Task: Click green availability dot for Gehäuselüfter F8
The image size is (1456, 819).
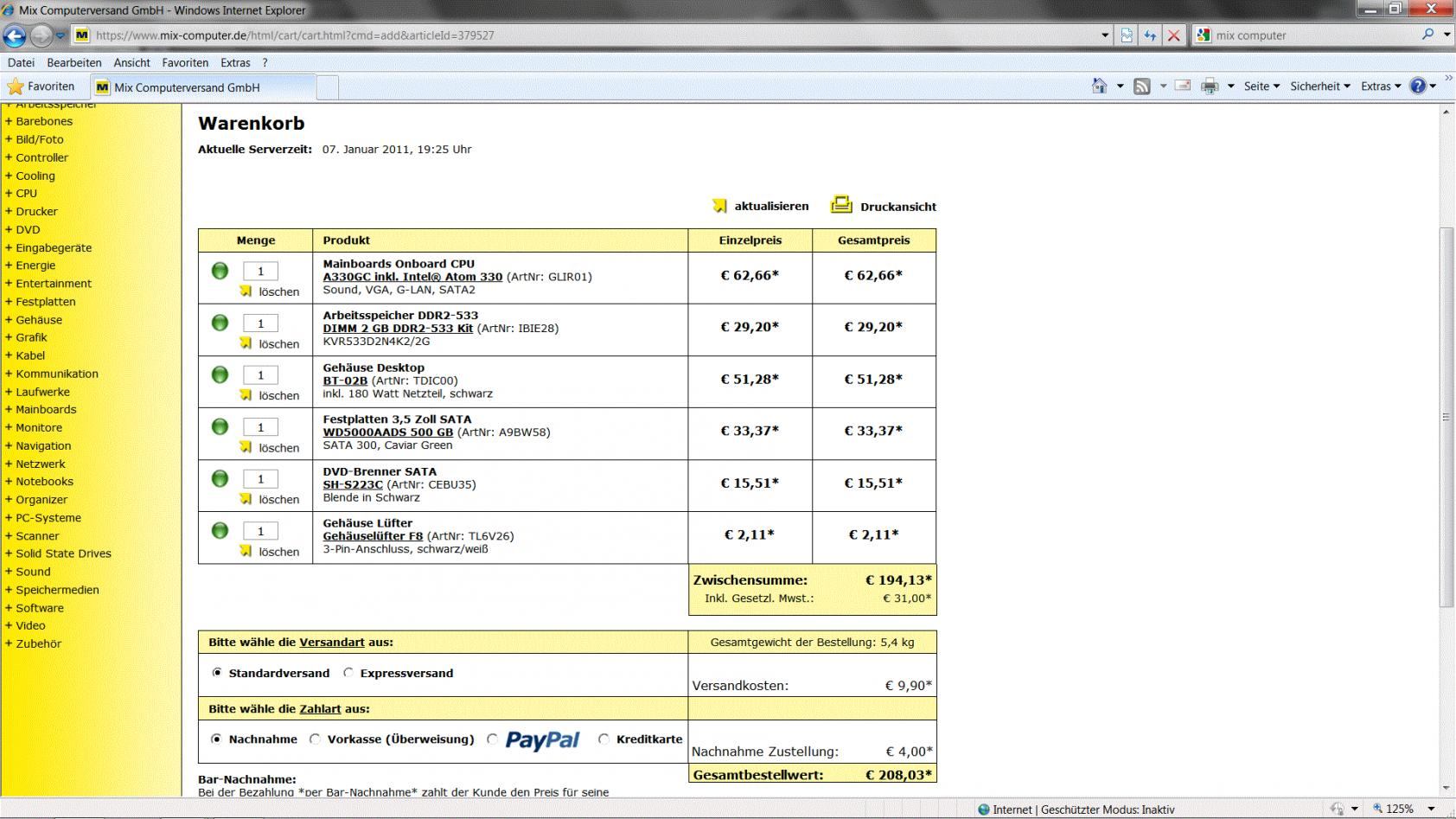Action: tap(220, 530)
